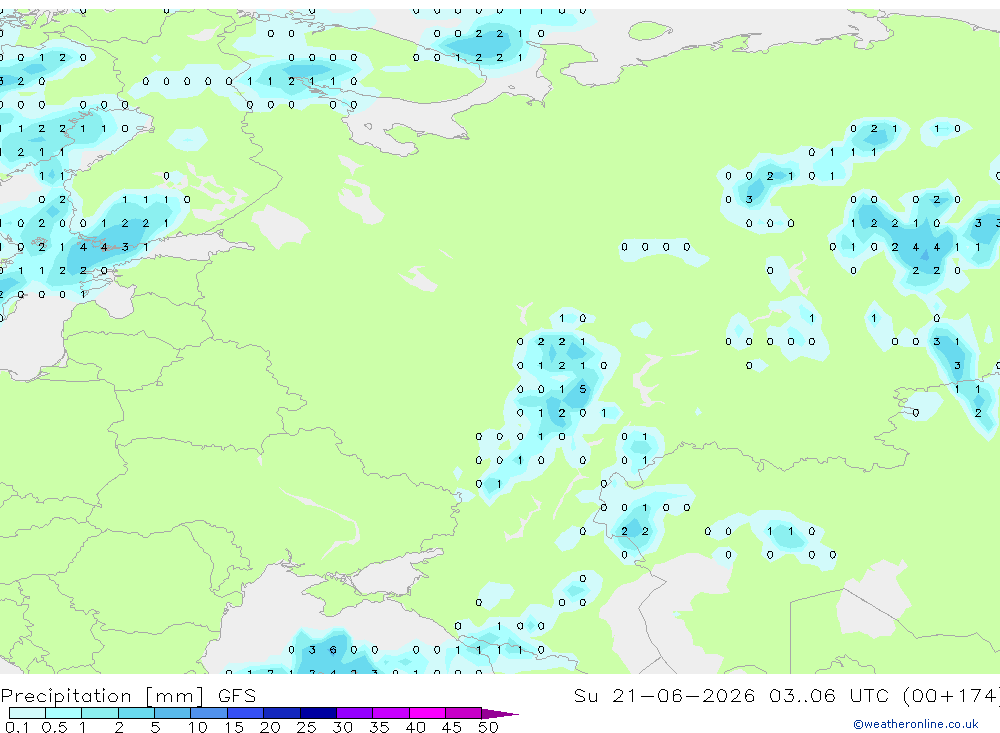Image resolution: width=1000 pixels, height=733 pixels.
Task: Select the '10' legend label
Action: pyautogui.click(x=198, y=727)
